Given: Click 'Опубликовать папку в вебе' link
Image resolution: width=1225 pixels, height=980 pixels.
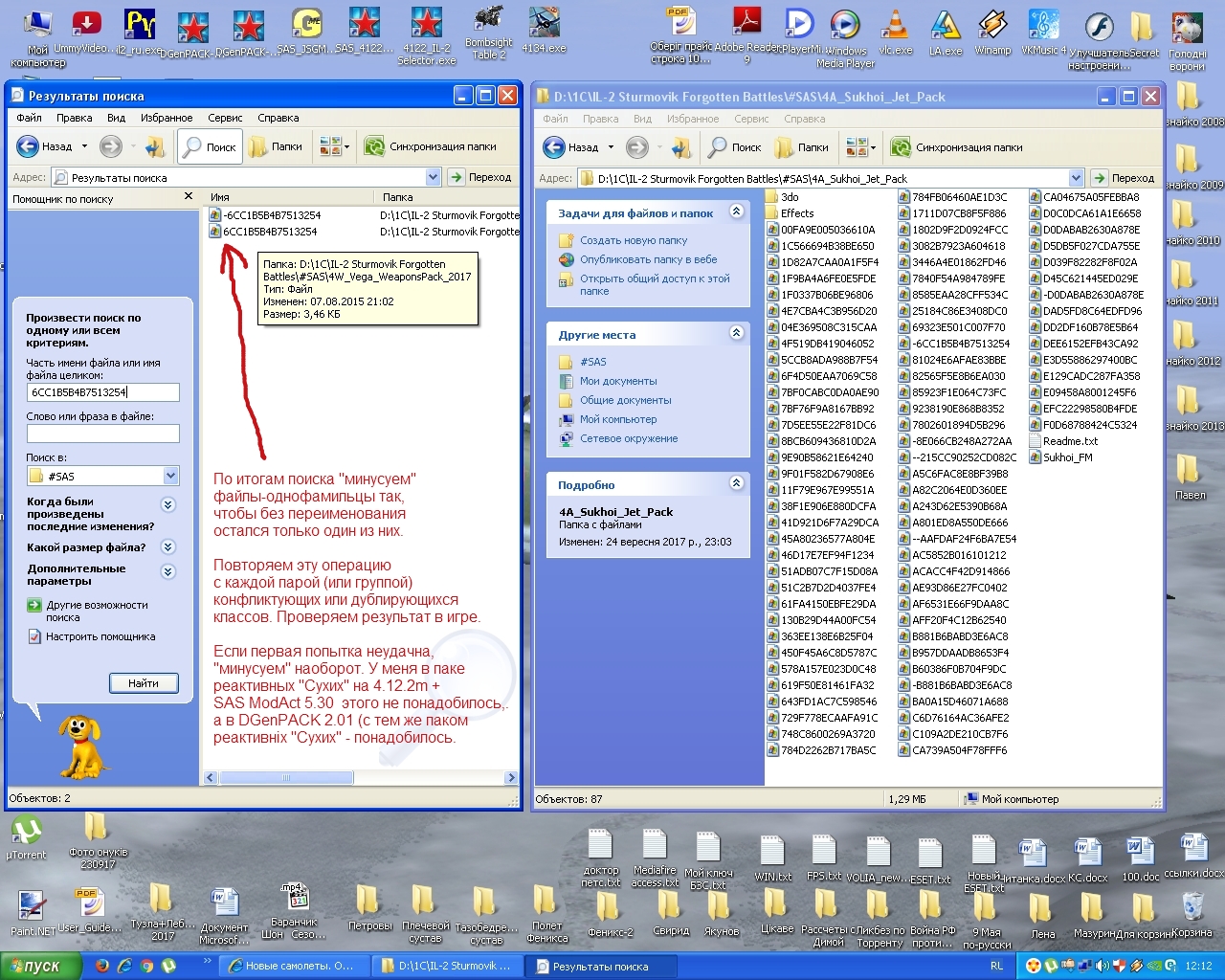Looking at the screenshot, I should click(648, 259).
